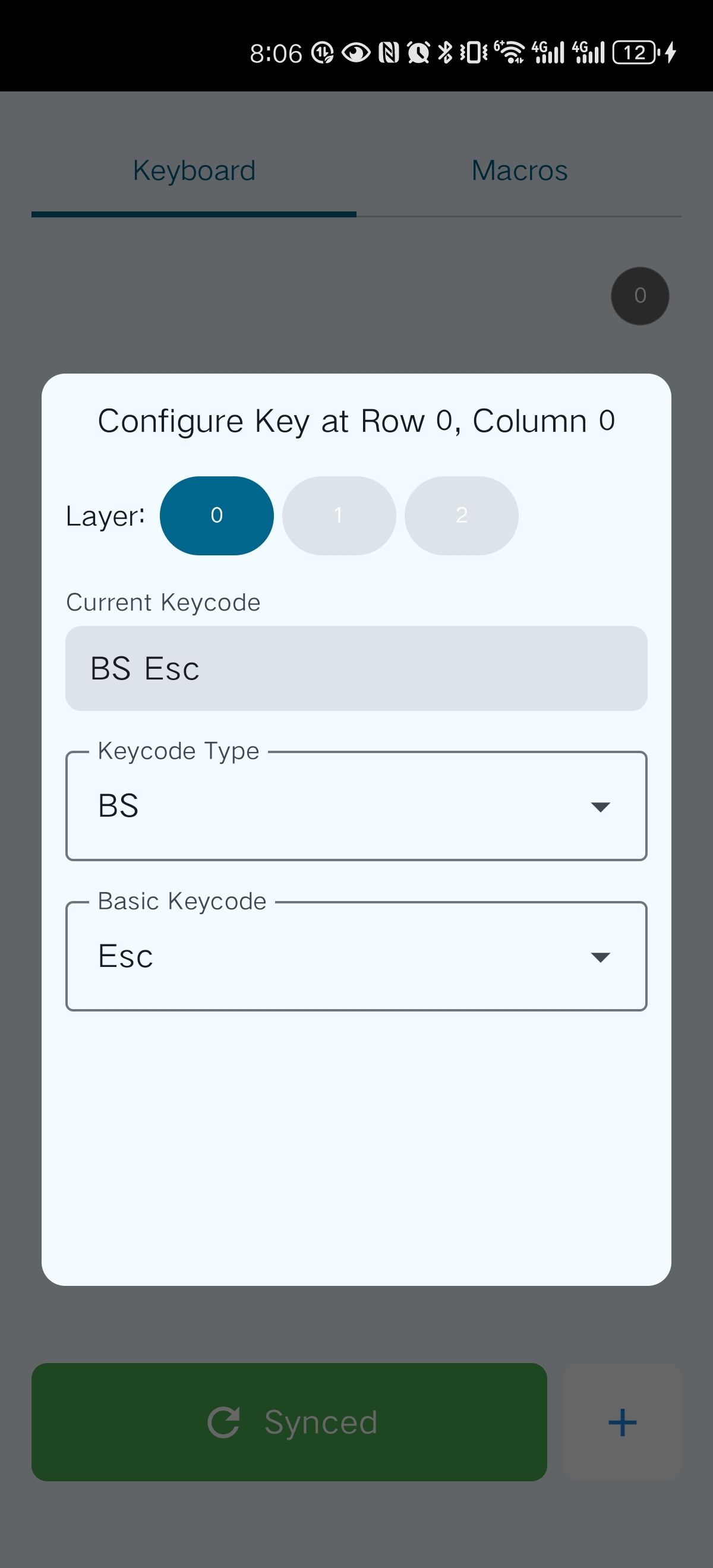Click the Current Keycode field showing BS Esc
713x1568 pixels.
(356, 668)
